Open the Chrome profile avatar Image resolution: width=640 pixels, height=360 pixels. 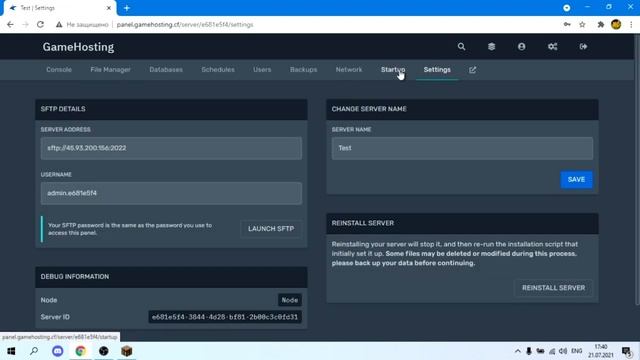616,24
